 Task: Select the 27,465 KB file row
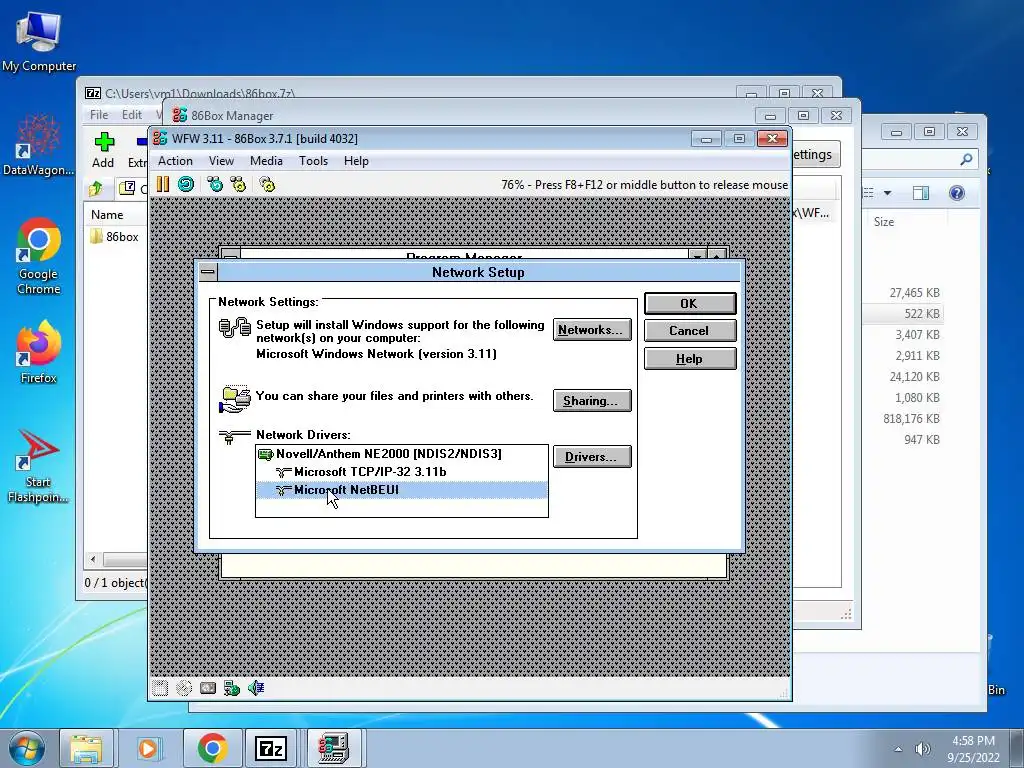click(x=914, y=293)
